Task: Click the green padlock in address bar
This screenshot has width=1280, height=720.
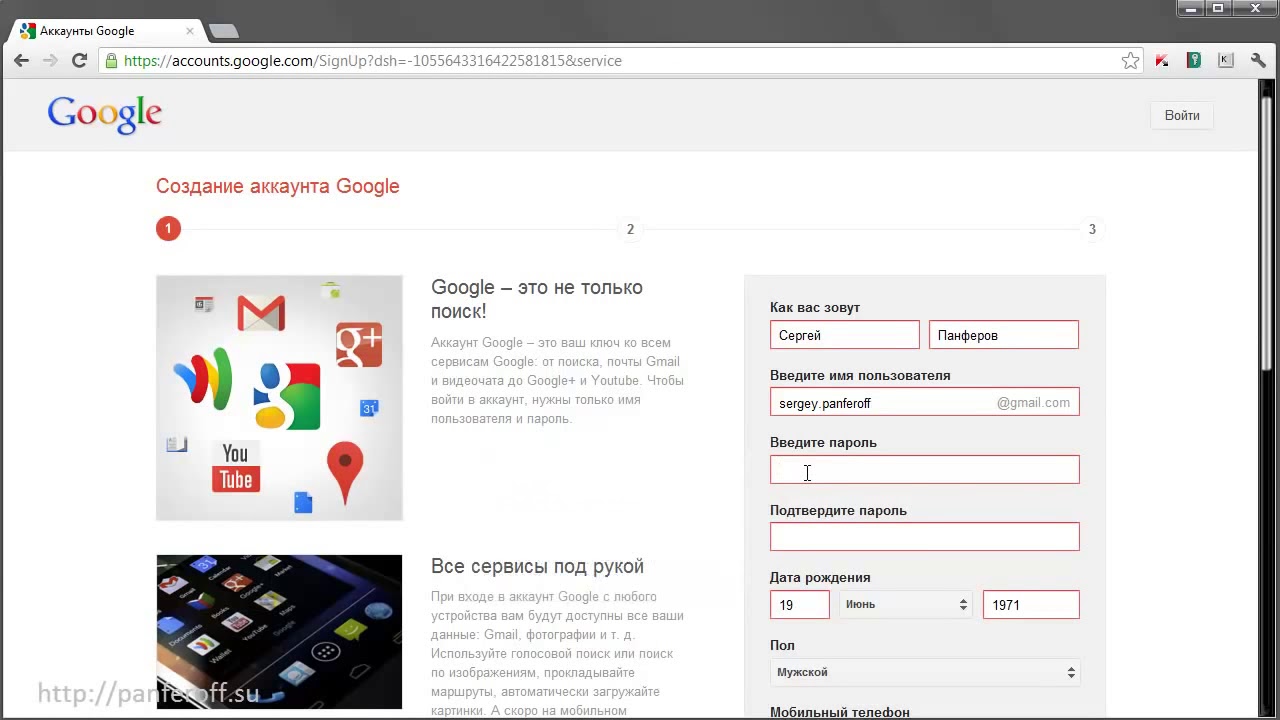Action: point(111,61)
